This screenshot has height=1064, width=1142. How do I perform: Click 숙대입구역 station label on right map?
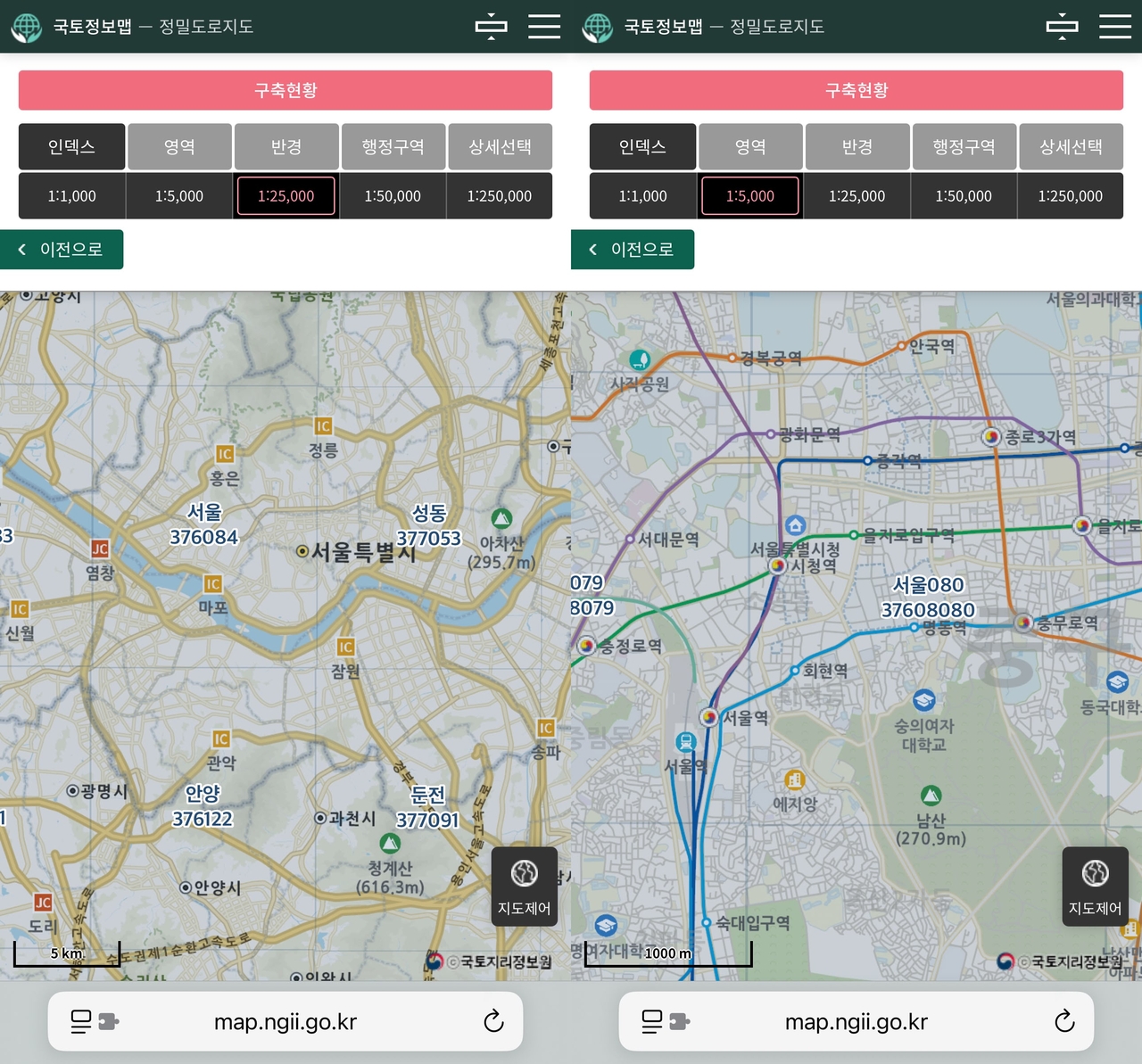click(753, 923)
